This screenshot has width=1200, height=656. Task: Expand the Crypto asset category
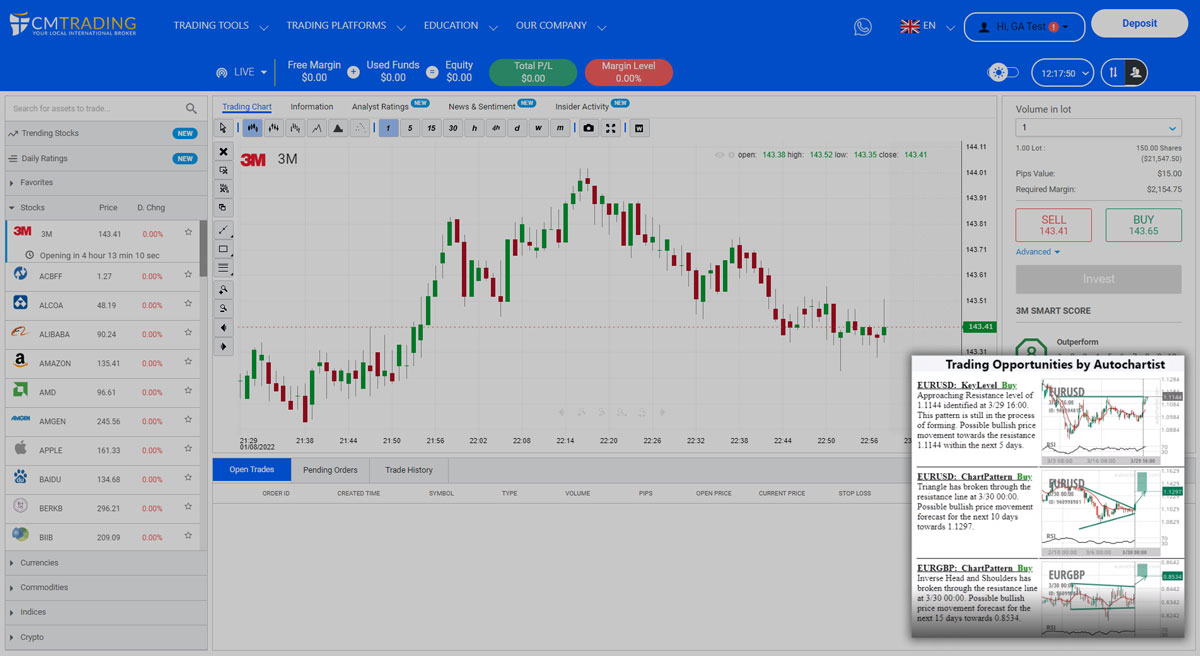[105, 637]
